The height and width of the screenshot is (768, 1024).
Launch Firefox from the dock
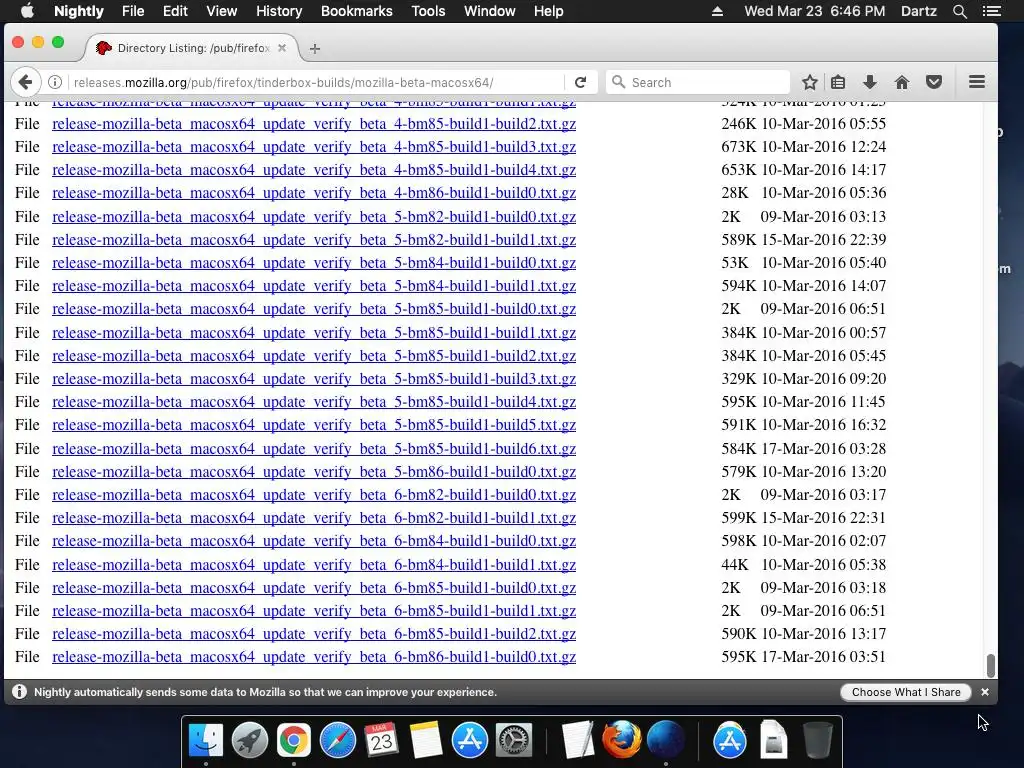621,741
